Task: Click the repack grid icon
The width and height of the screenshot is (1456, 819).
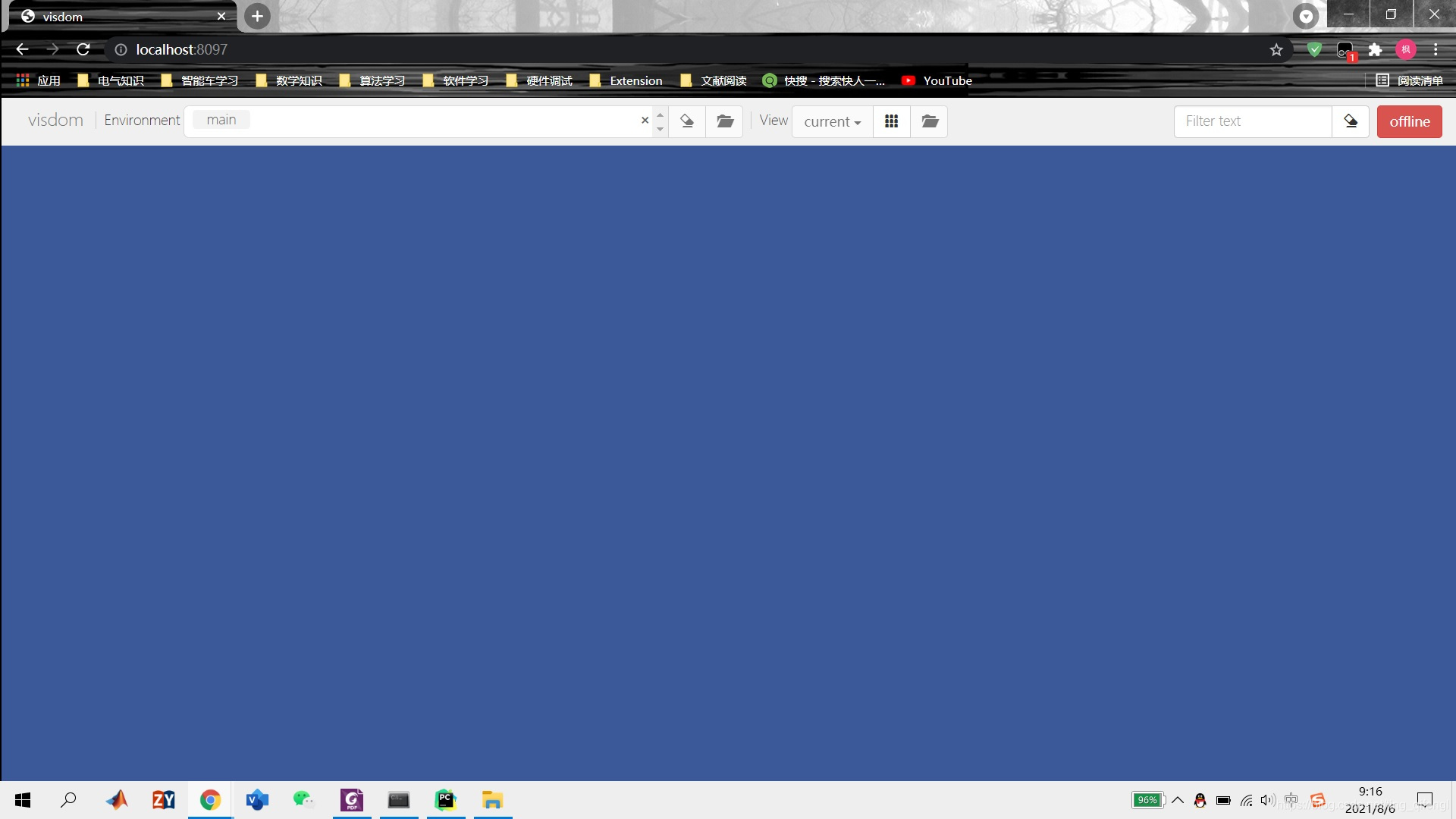Action: 892,121
